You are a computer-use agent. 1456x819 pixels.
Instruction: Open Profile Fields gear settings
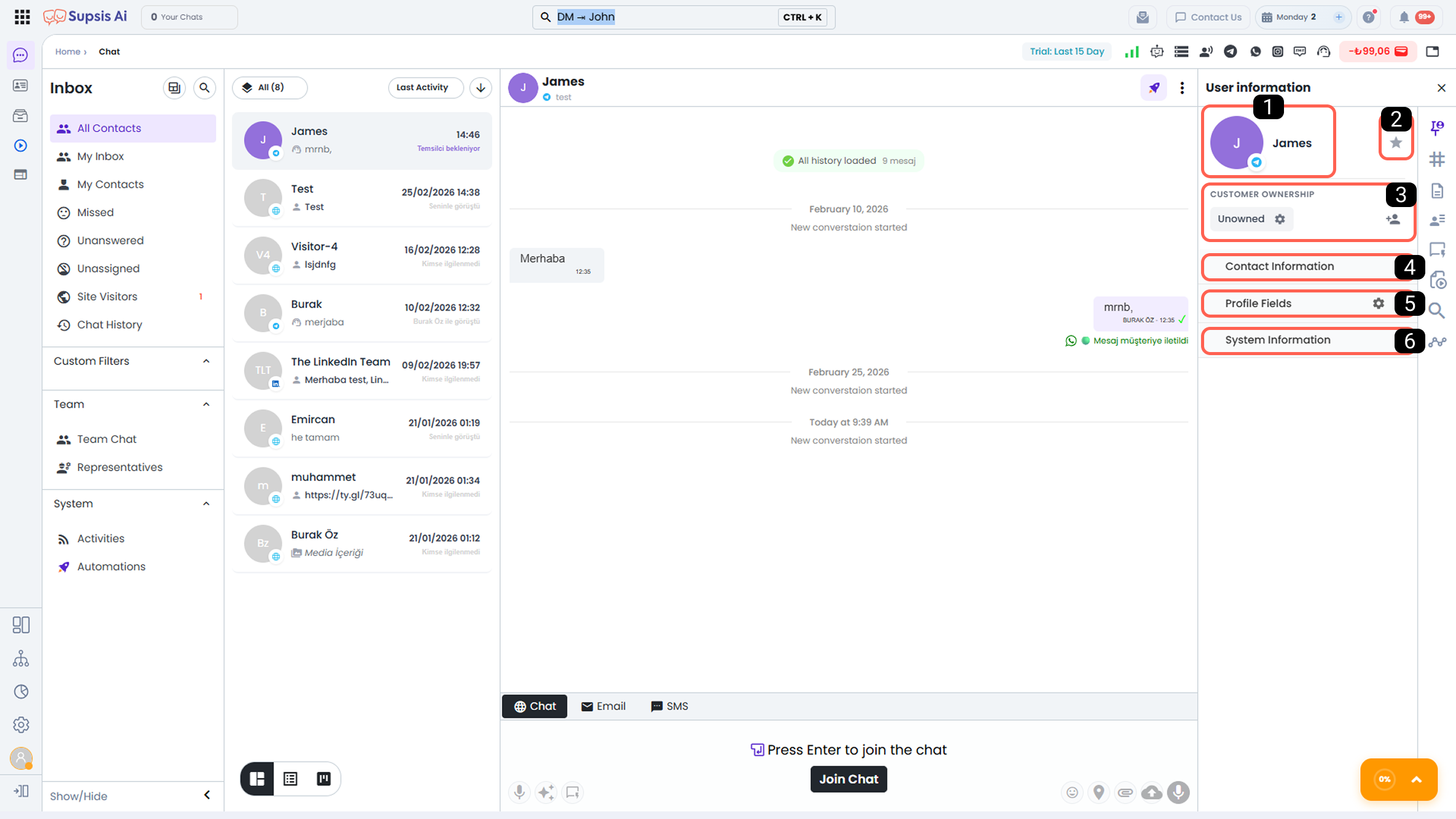[1379, 304]
